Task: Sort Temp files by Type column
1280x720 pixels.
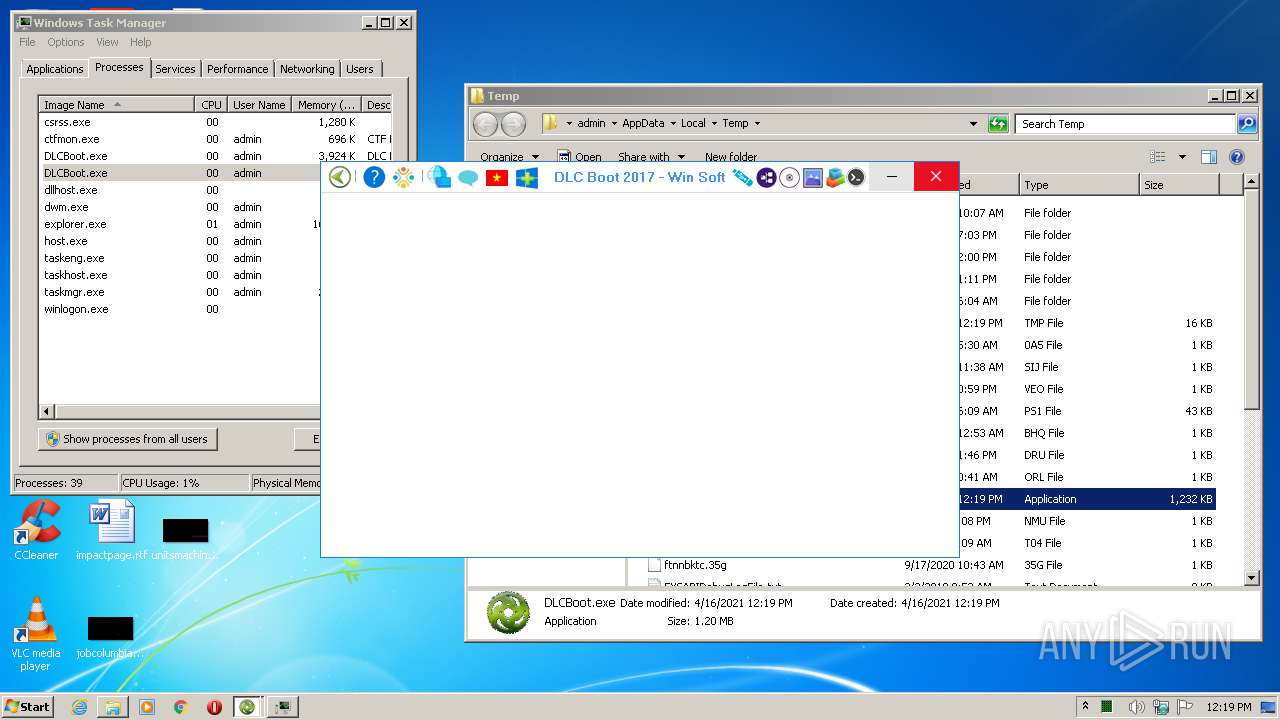Action: tap(1080, 185)
